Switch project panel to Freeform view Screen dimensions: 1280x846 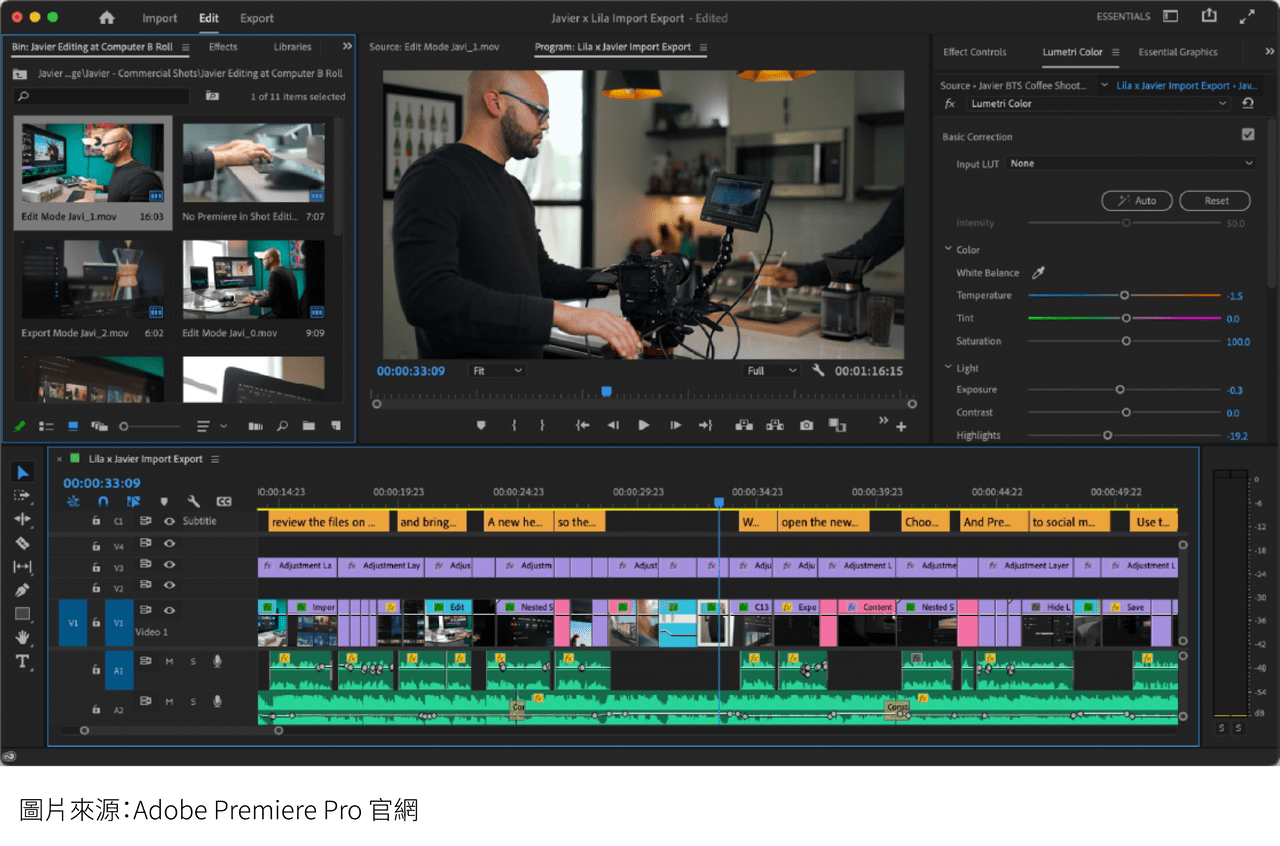pyautogui.click(x=99, y=426)
